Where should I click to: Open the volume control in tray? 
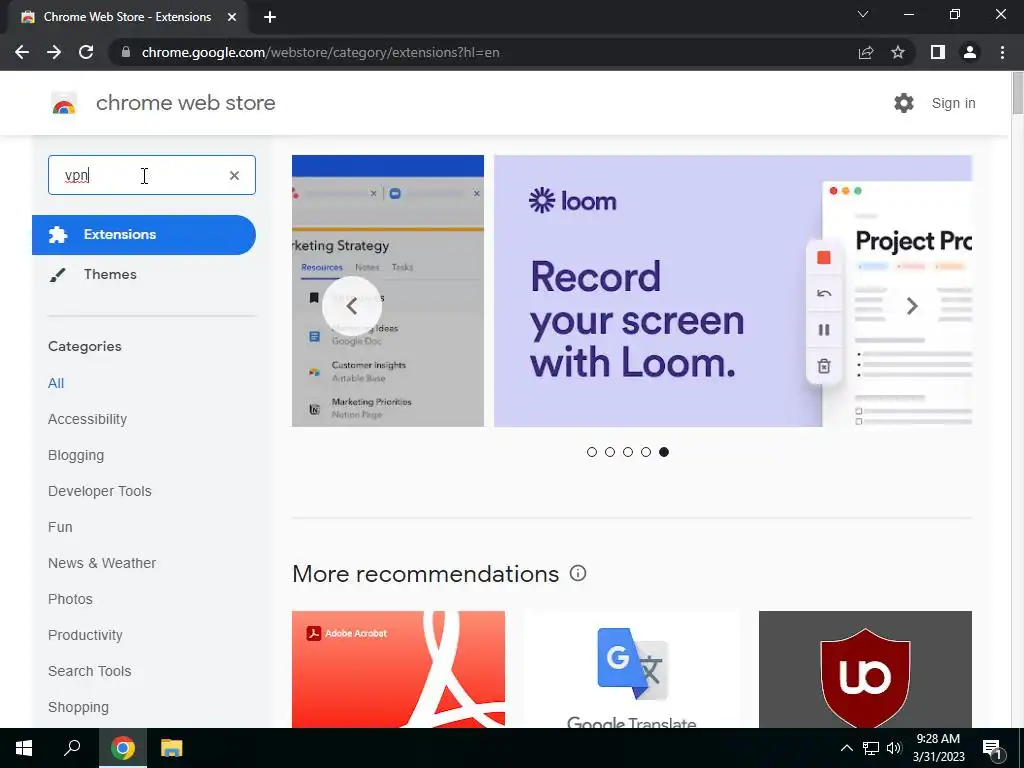[894, 748]
